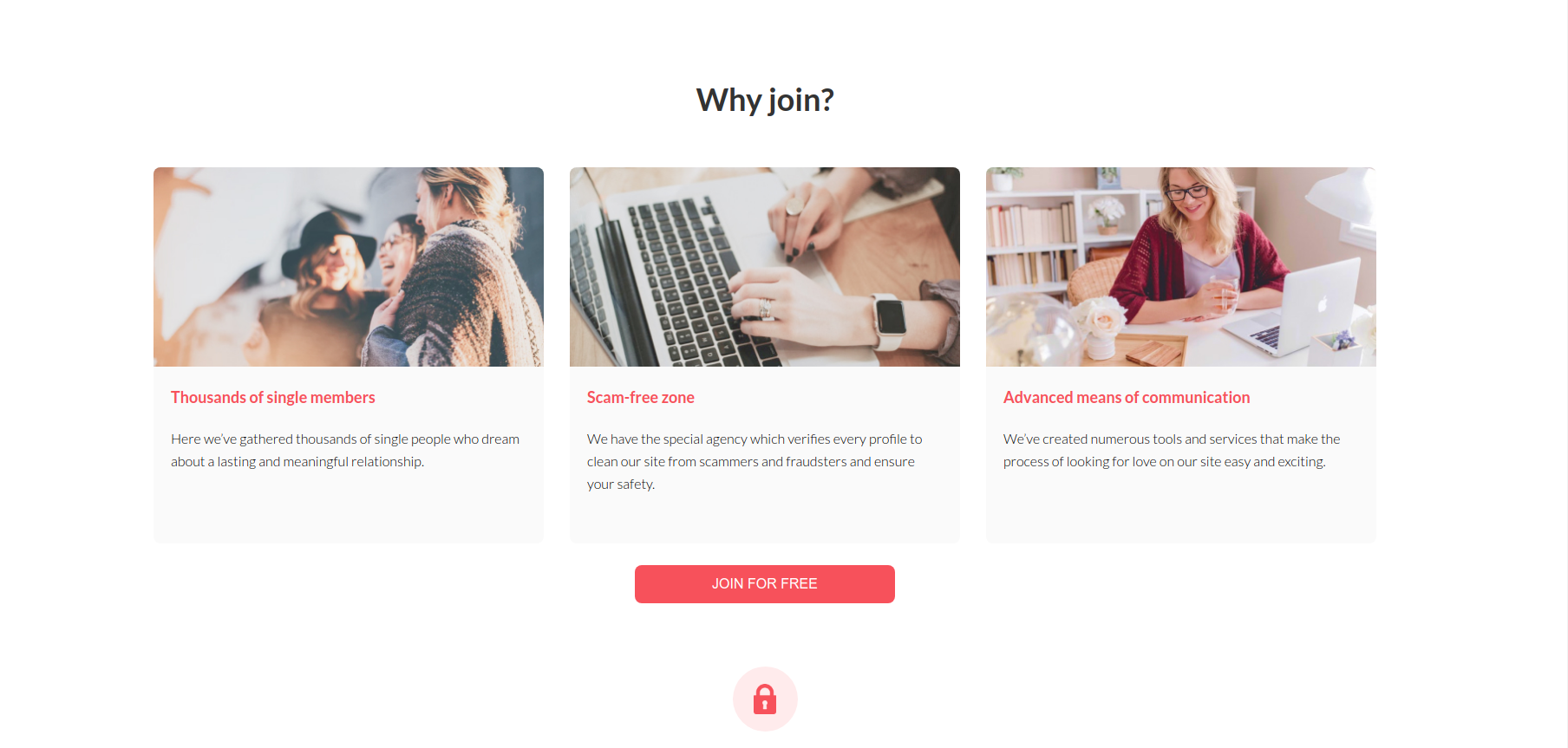This screenshot has height=748, width=1568.
Task: Click 'Thousands of single members' heading
Action: 273,397
